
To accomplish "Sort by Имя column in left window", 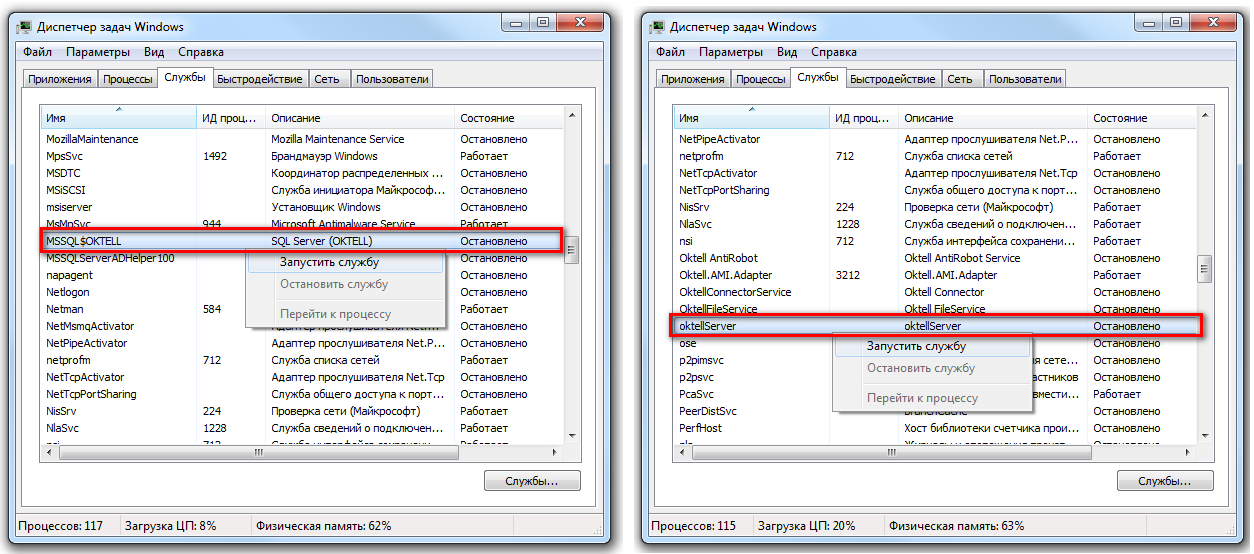I will click(x=118, y=118).
